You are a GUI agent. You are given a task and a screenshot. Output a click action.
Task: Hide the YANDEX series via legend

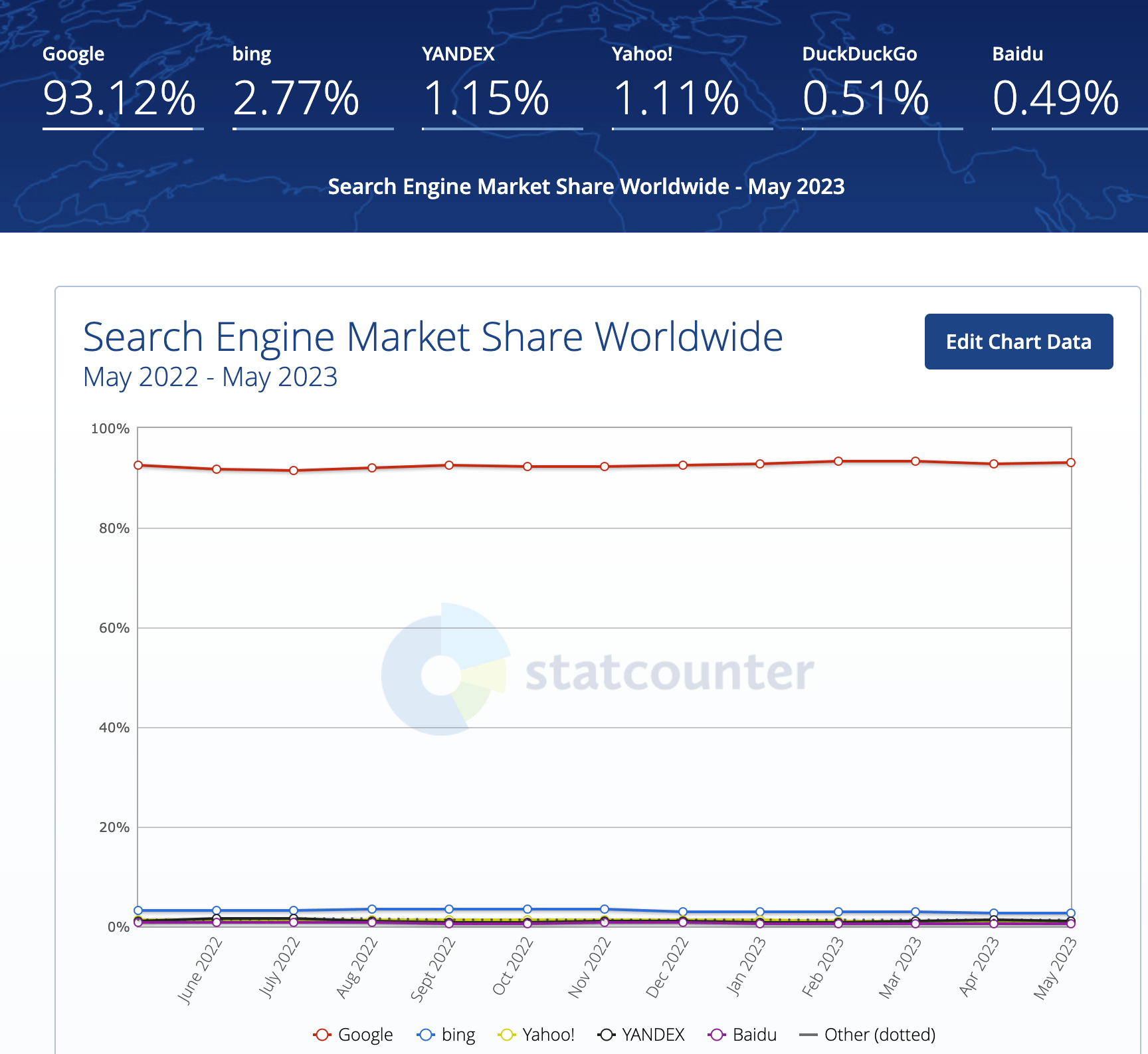(641, 1035)
